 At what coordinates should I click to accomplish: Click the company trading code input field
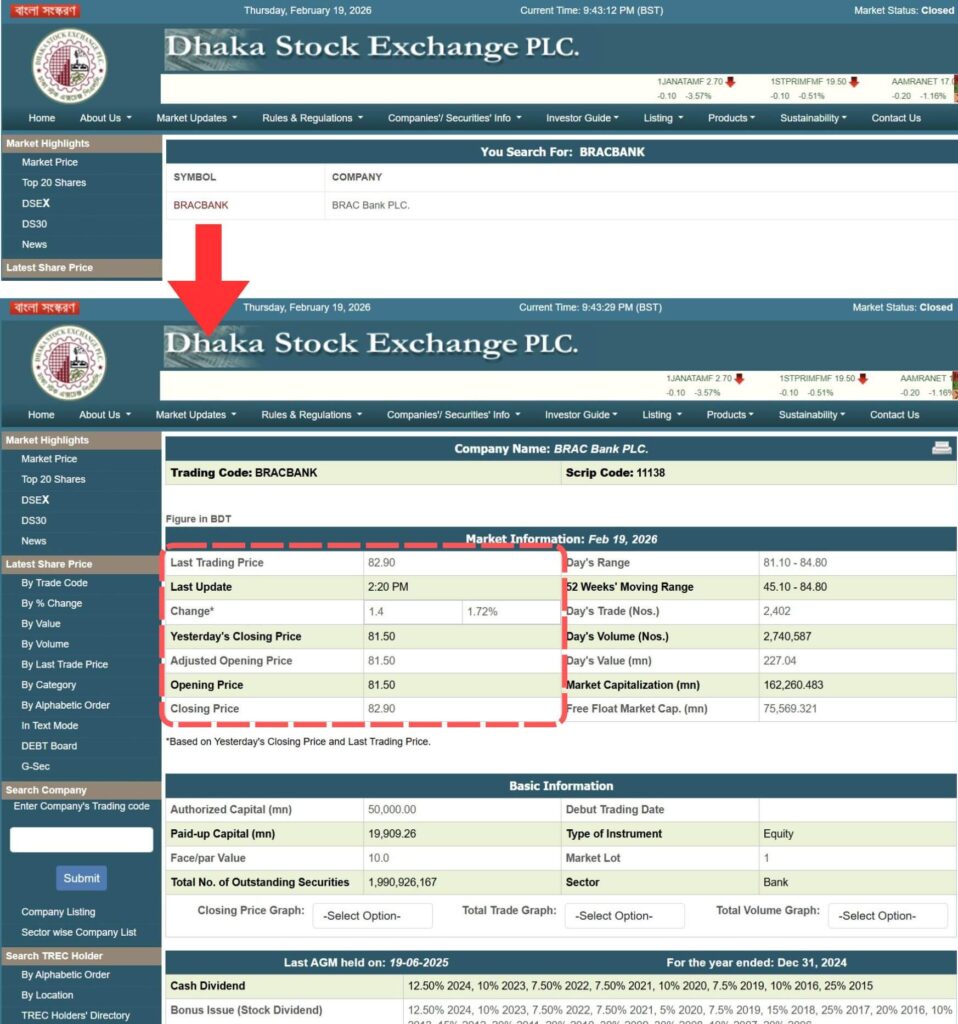point(81,840)
